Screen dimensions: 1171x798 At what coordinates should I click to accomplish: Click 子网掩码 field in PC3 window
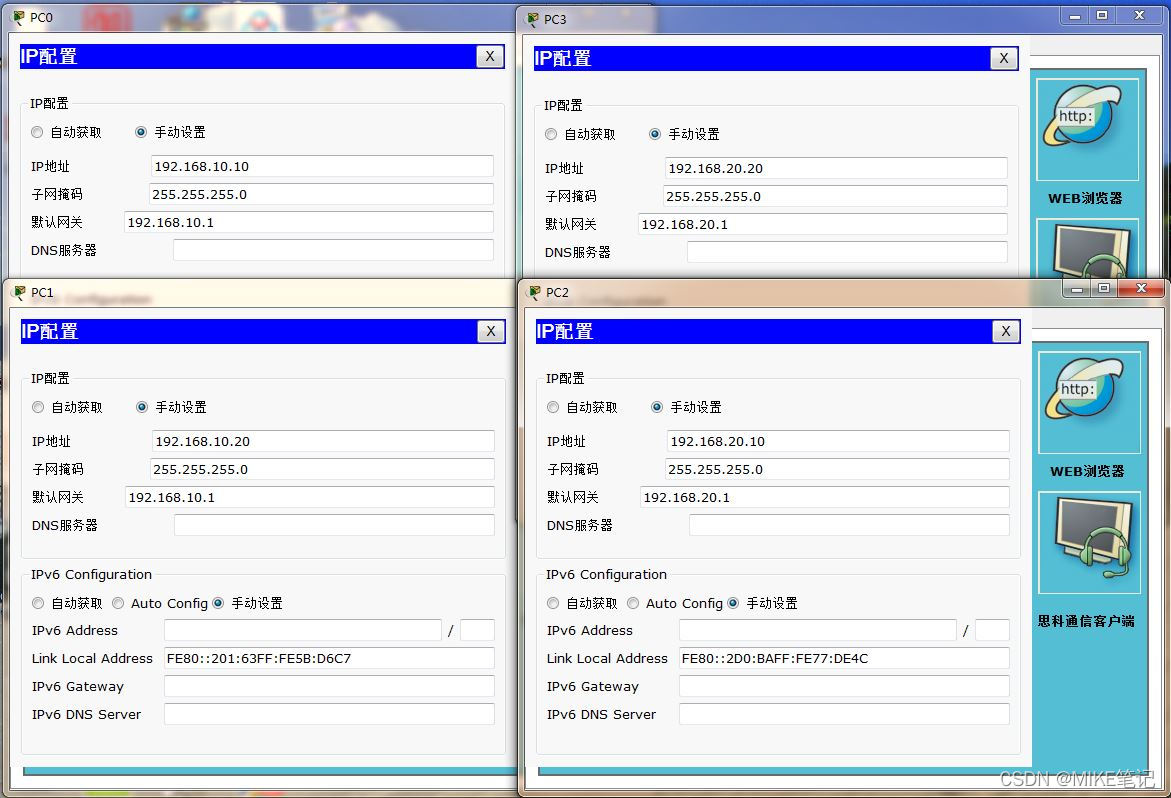tap(835, 196)
